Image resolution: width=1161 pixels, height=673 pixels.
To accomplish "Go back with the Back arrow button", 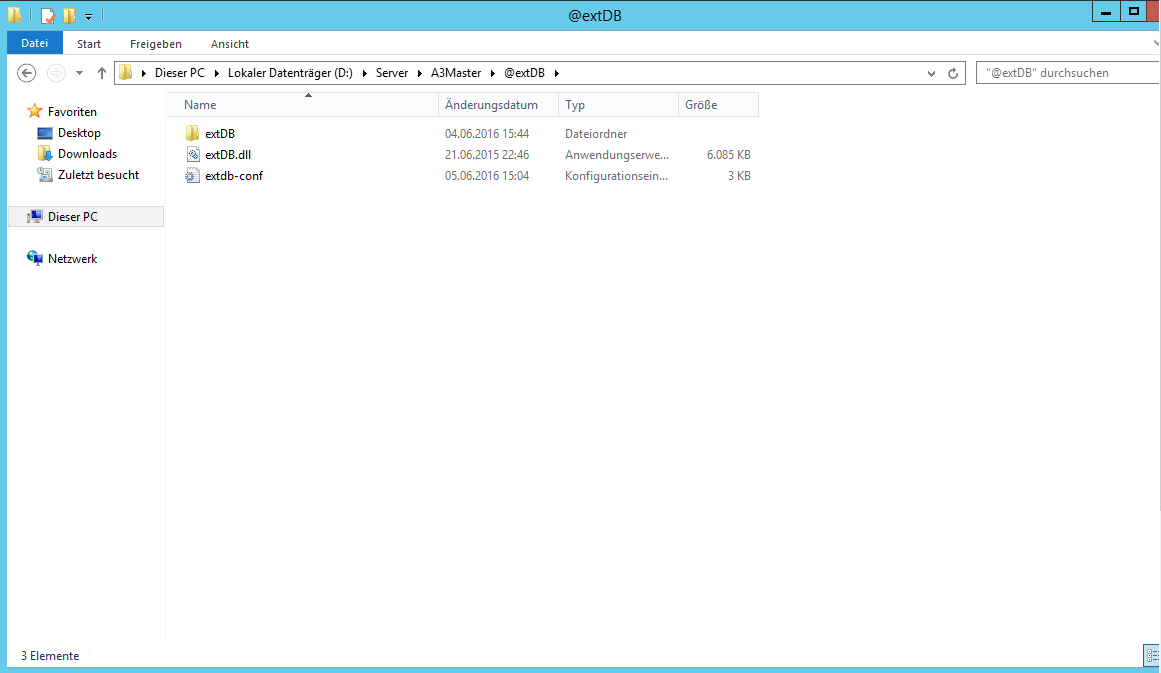I will pyautogui.click(x=27, y=73).
